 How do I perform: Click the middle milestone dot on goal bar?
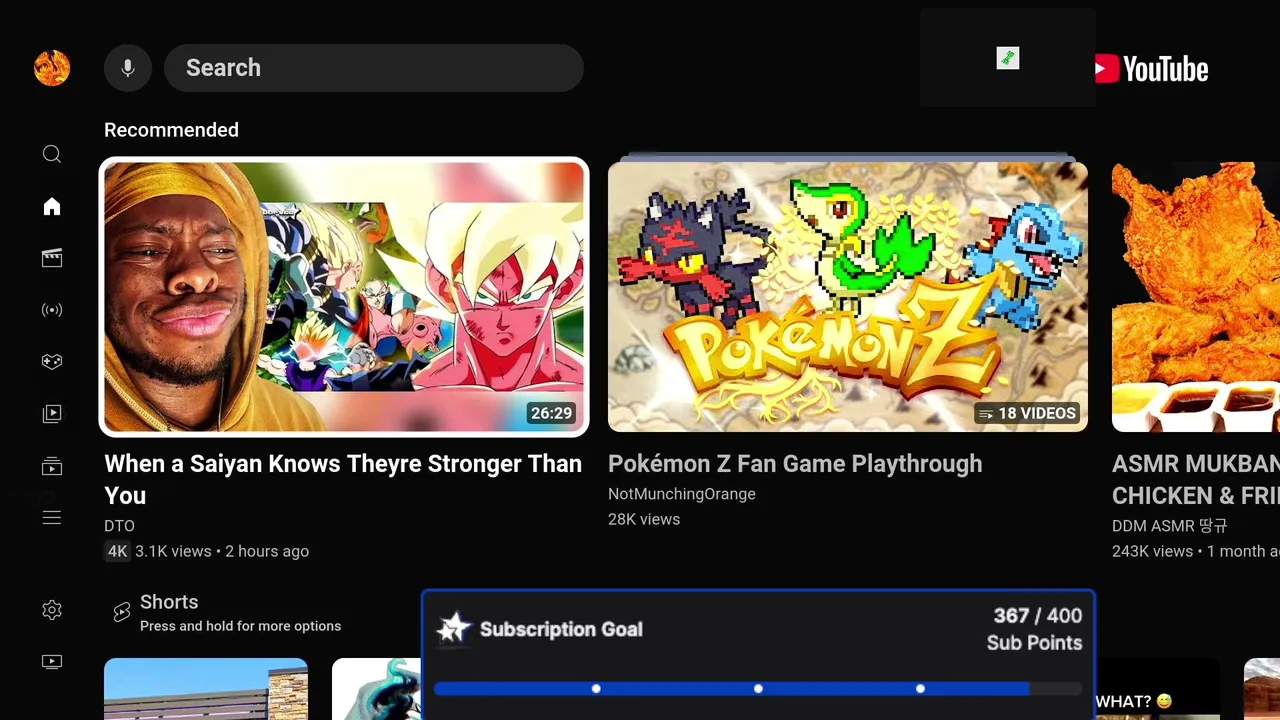[x=758, y=689]
